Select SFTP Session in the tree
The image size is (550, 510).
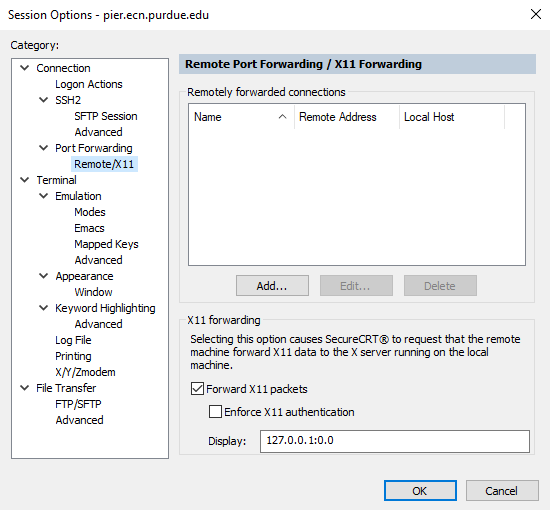point(106,116)
